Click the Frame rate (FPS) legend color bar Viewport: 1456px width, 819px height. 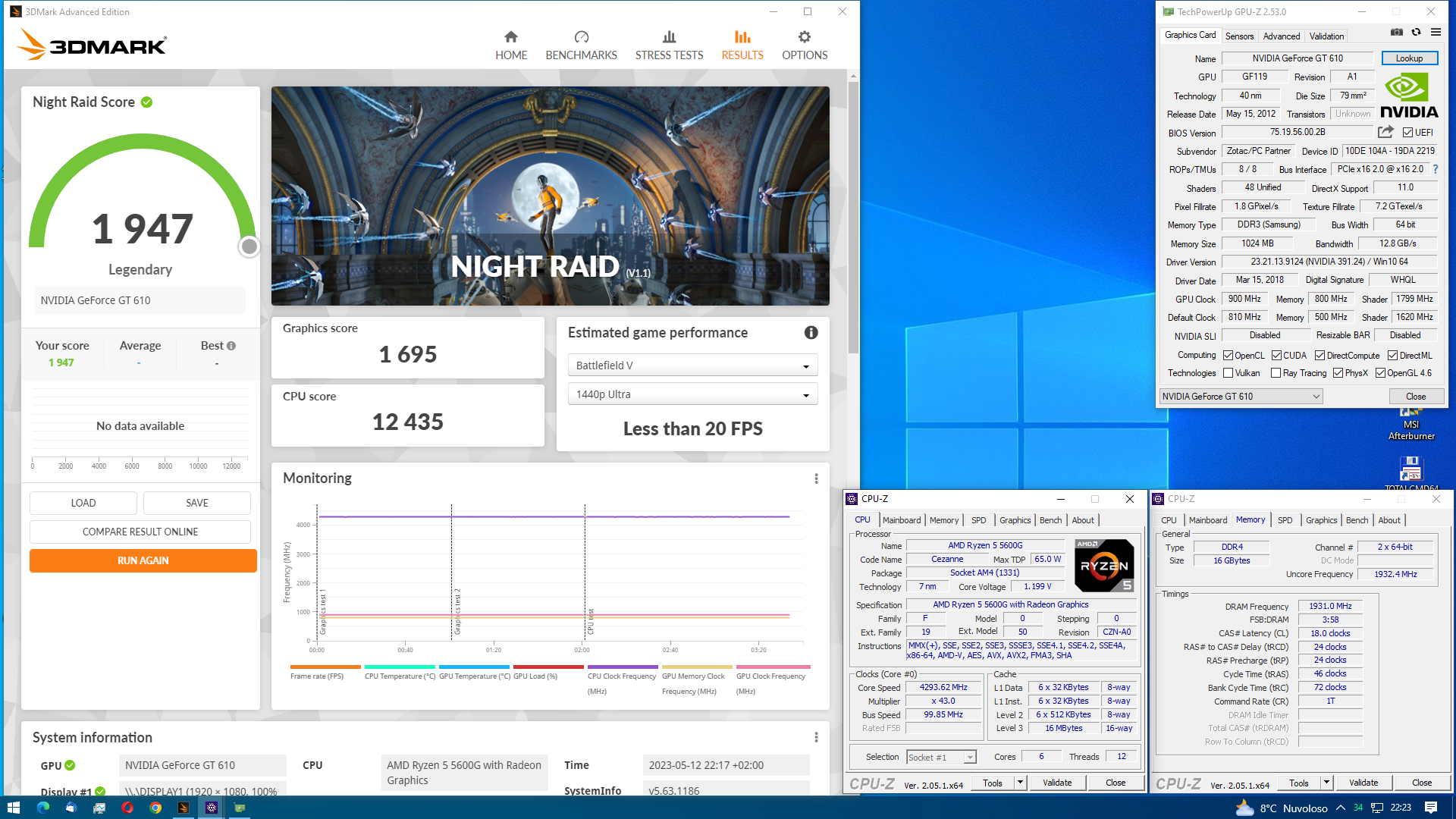point(325,667)
